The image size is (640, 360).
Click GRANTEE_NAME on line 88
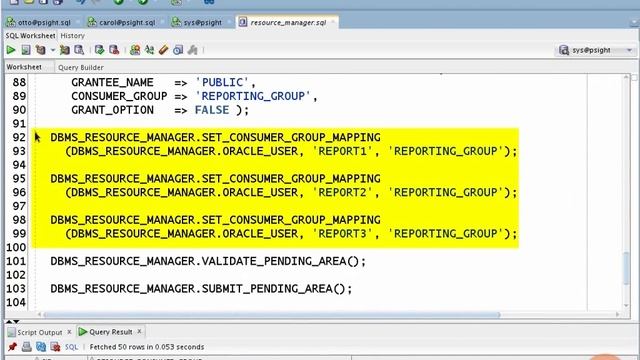(112, 82)
